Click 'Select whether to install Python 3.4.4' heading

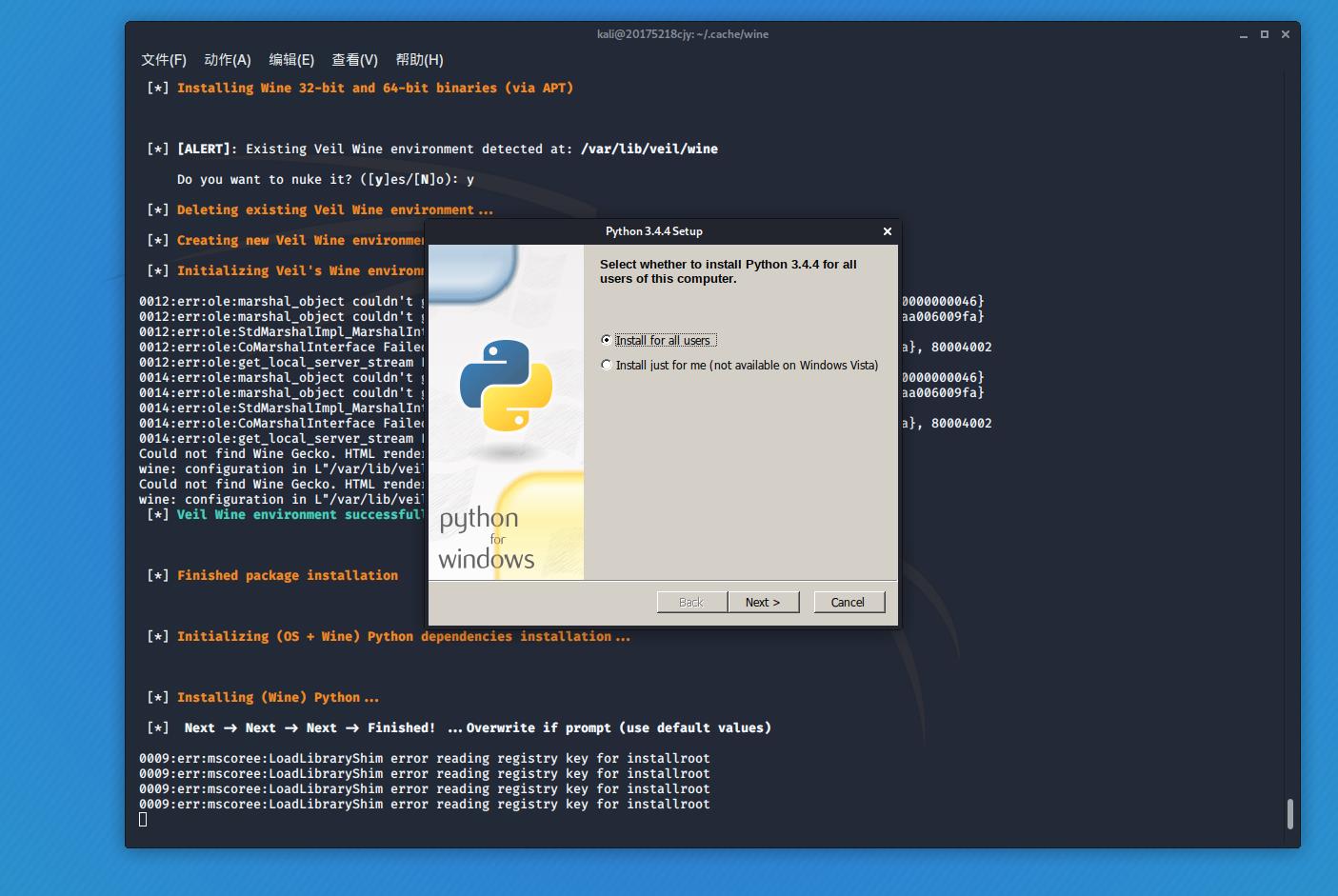click(x=729, y=271)
